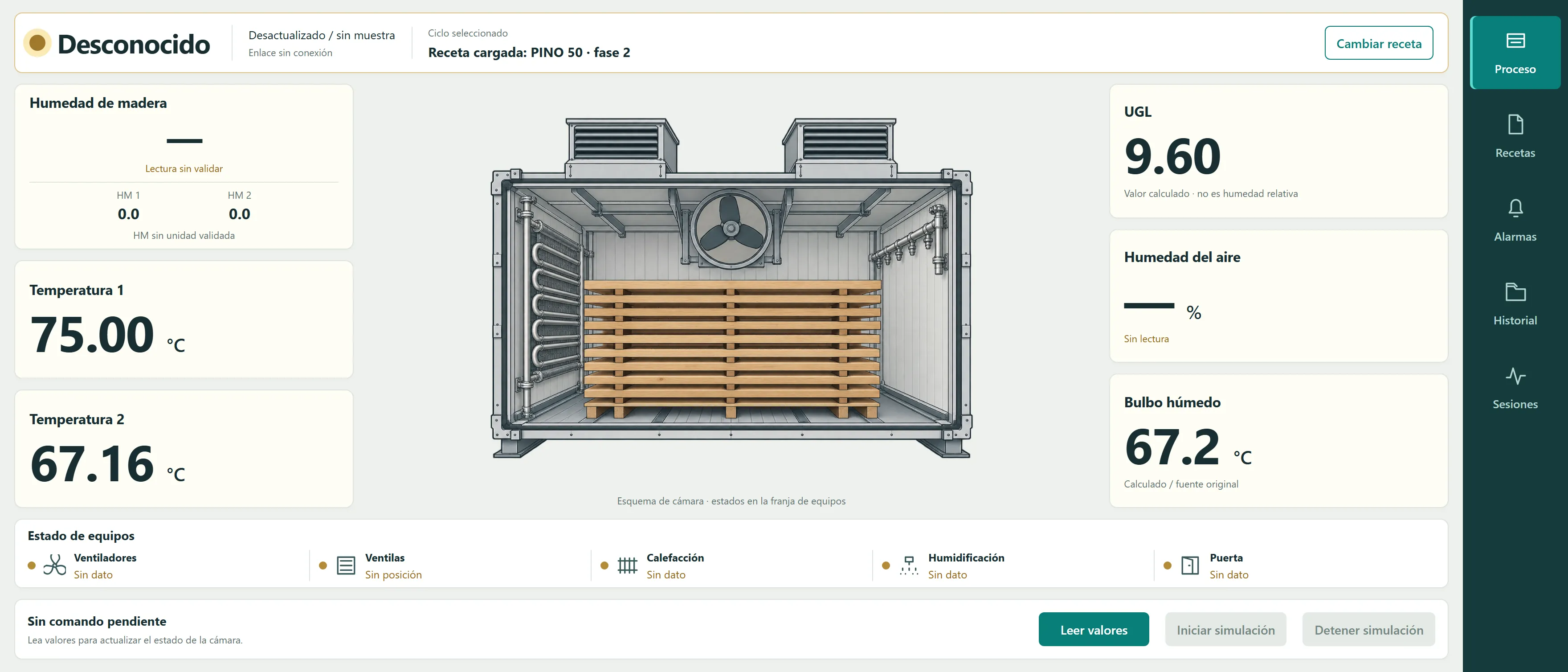
Task: Click the Ventiladores status dot
Action: pyautogui.click(x=32, y=565)
